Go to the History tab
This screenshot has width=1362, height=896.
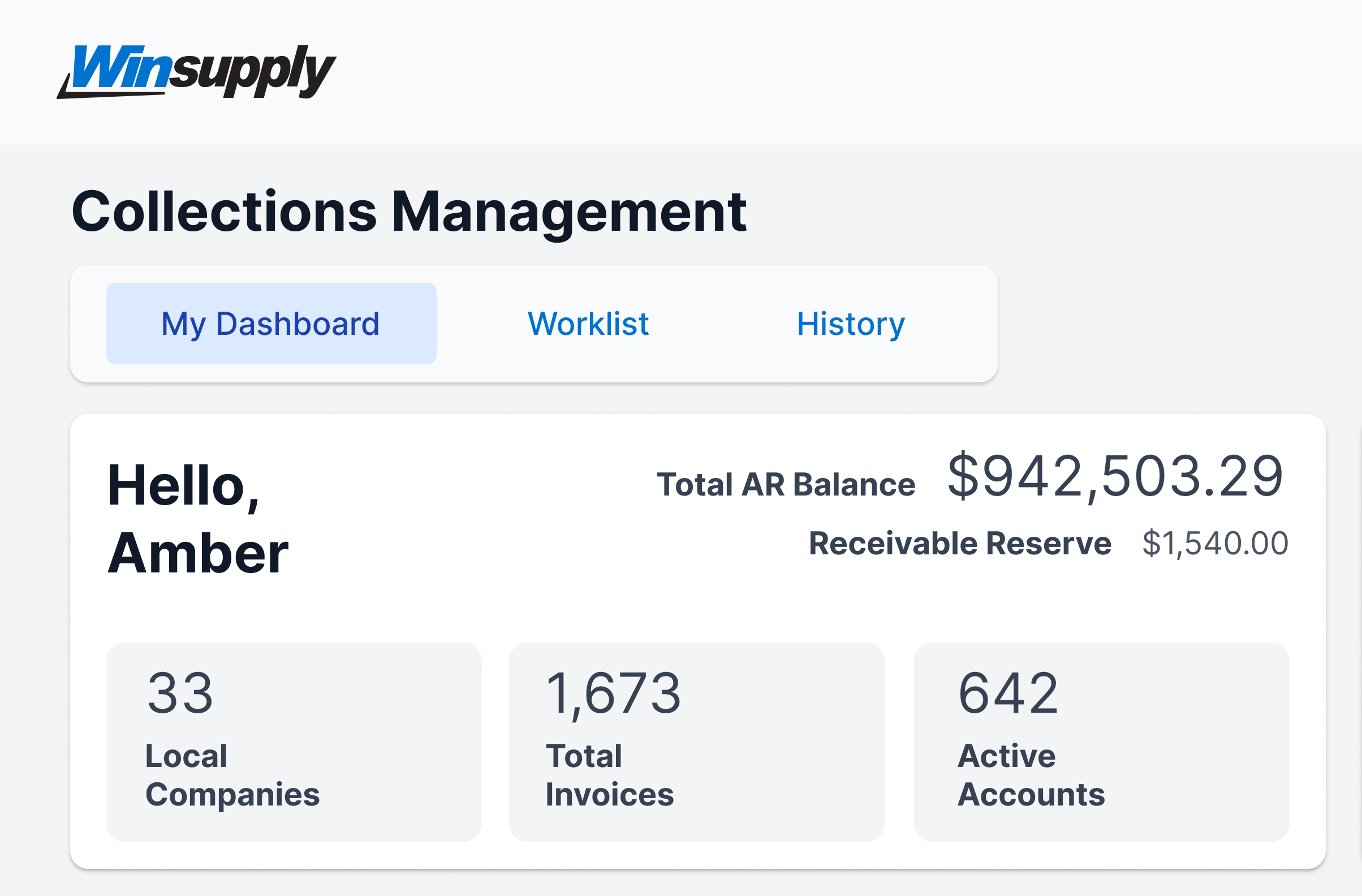[x=850, y=323]
